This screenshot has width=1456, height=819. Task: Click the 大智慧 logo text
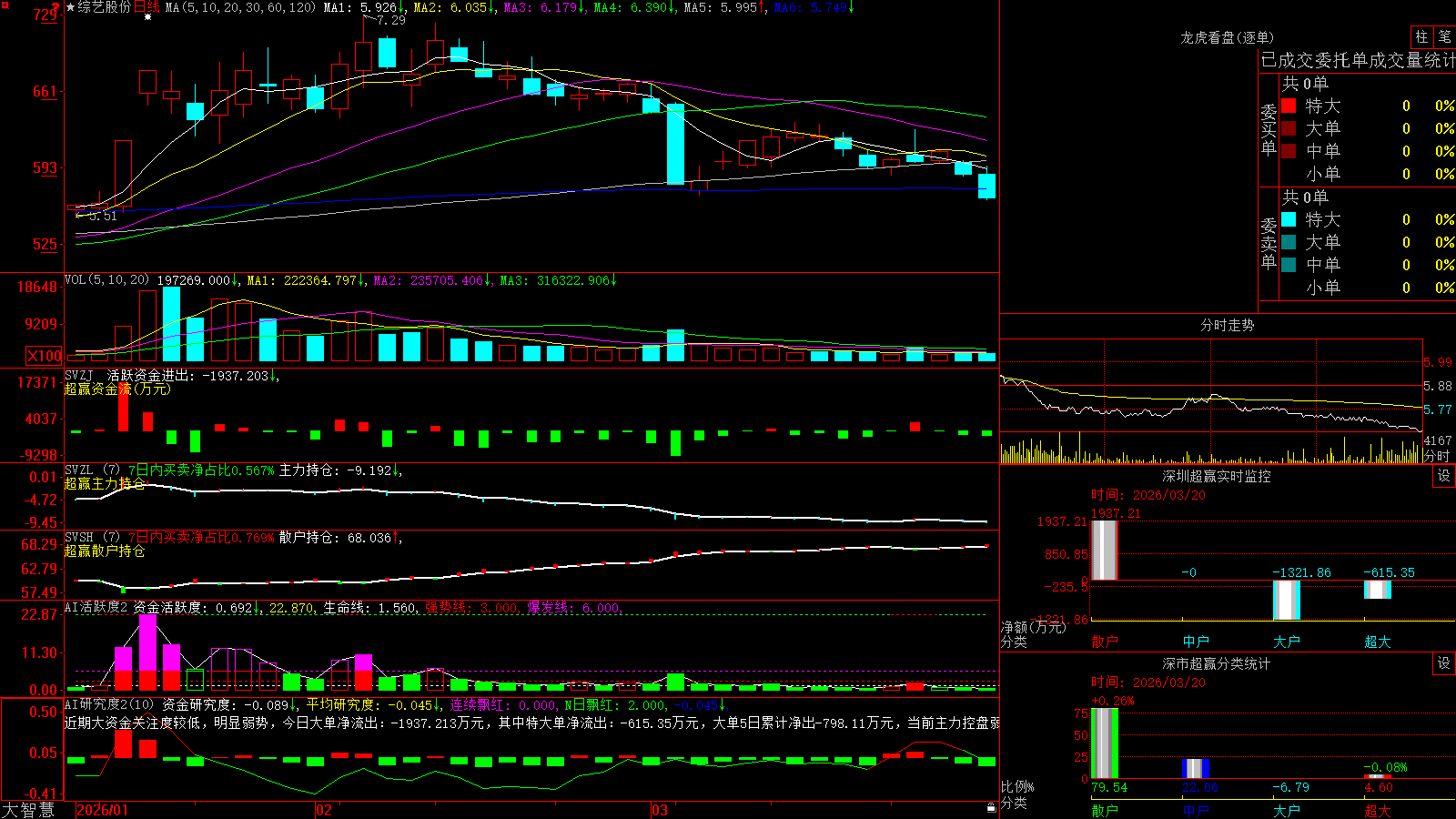click(x=28, y=809)
